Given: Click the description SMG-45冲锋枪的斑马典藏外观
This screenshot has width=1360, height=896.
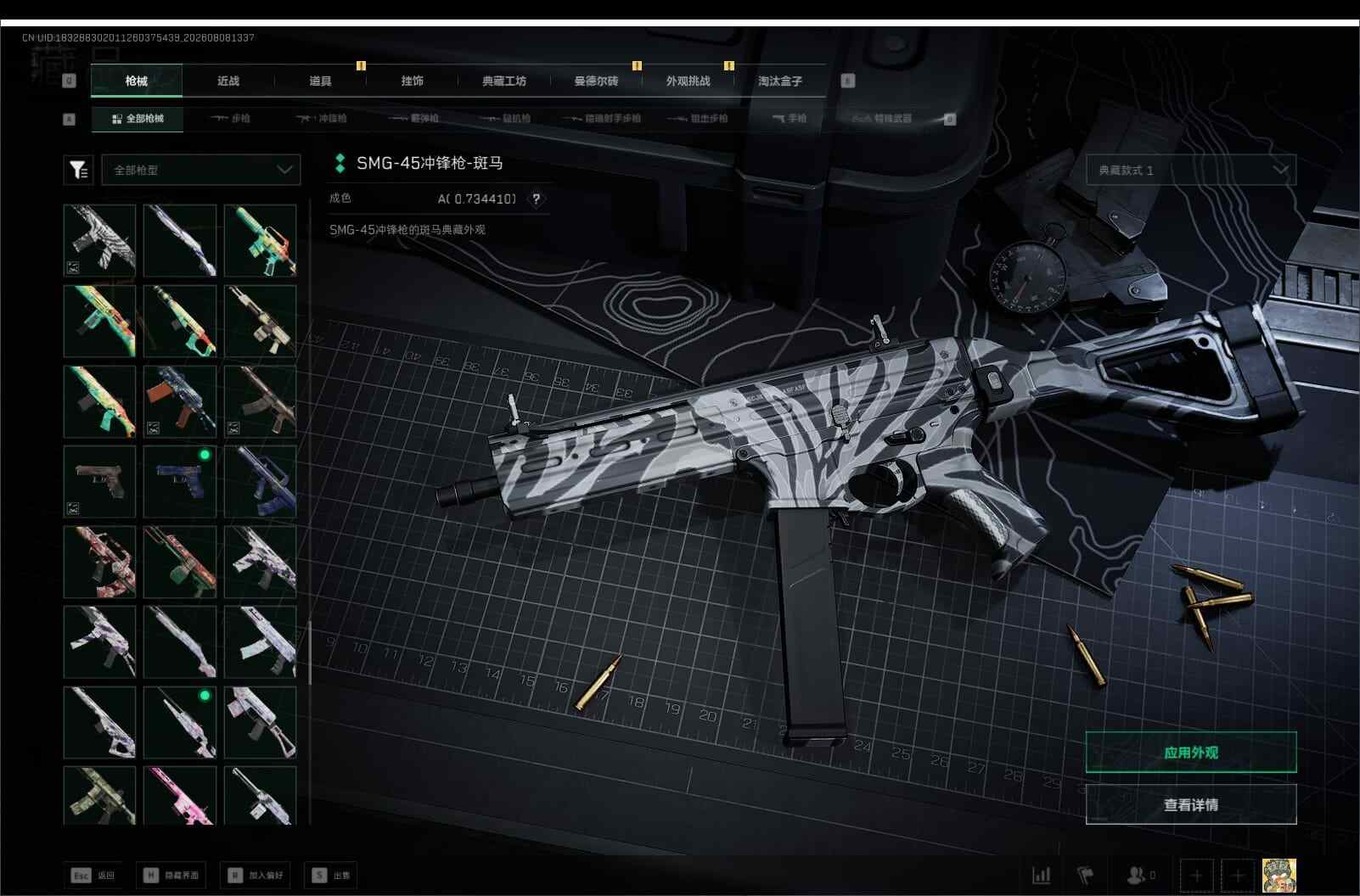Looking at the screenshot, I should click(407, 230).
